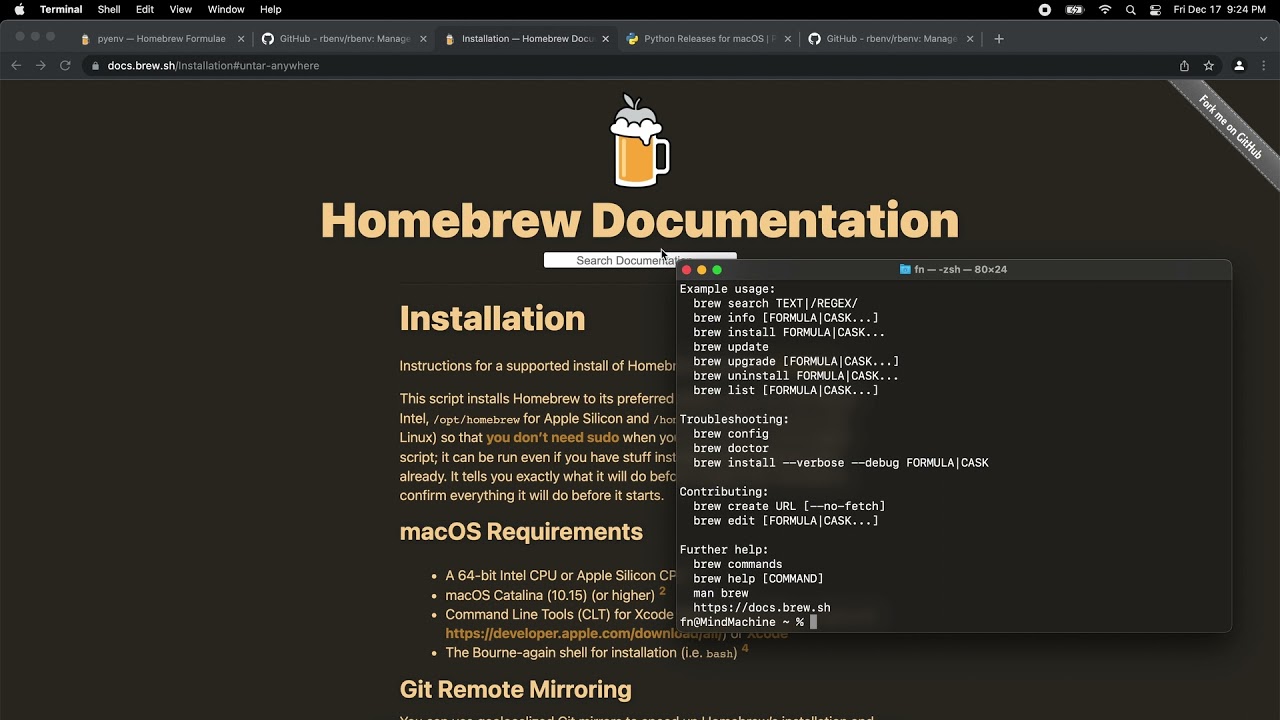The image size is (1280, 720).
Task: Click 'brew doctor' line in terminal
Action: pos(731,448)
